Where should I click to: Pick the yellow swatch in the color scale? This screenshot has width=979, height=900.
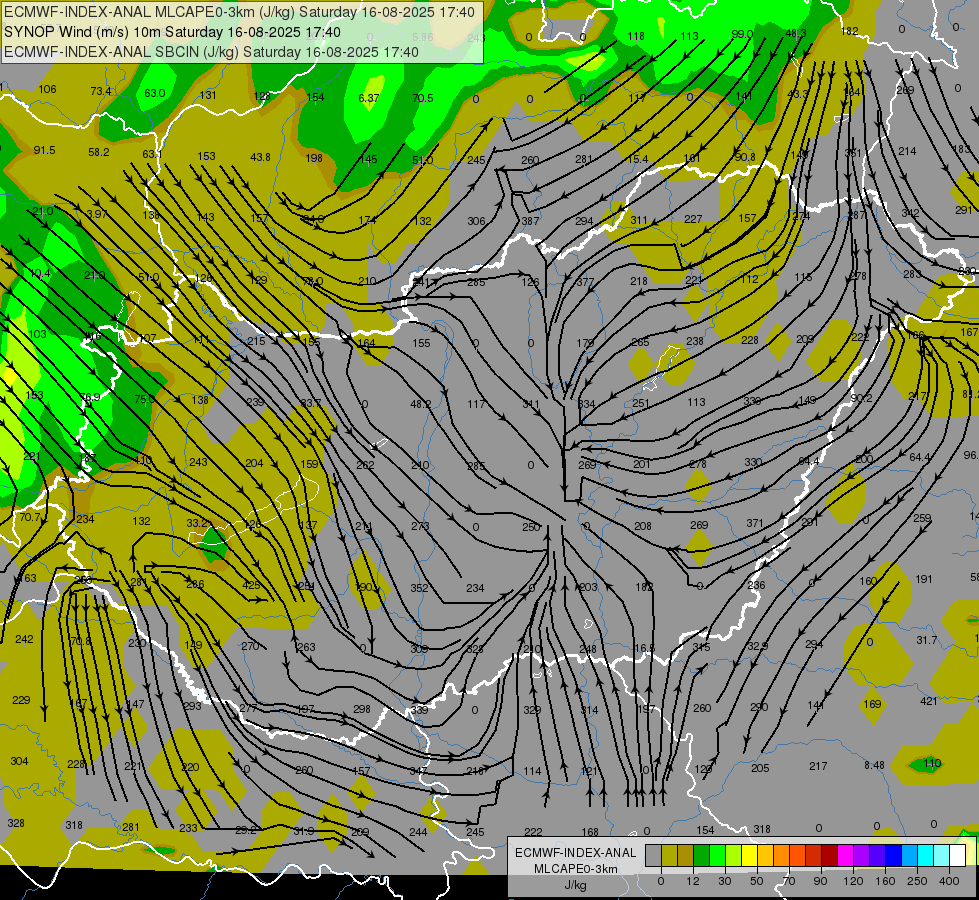(750, 856)
